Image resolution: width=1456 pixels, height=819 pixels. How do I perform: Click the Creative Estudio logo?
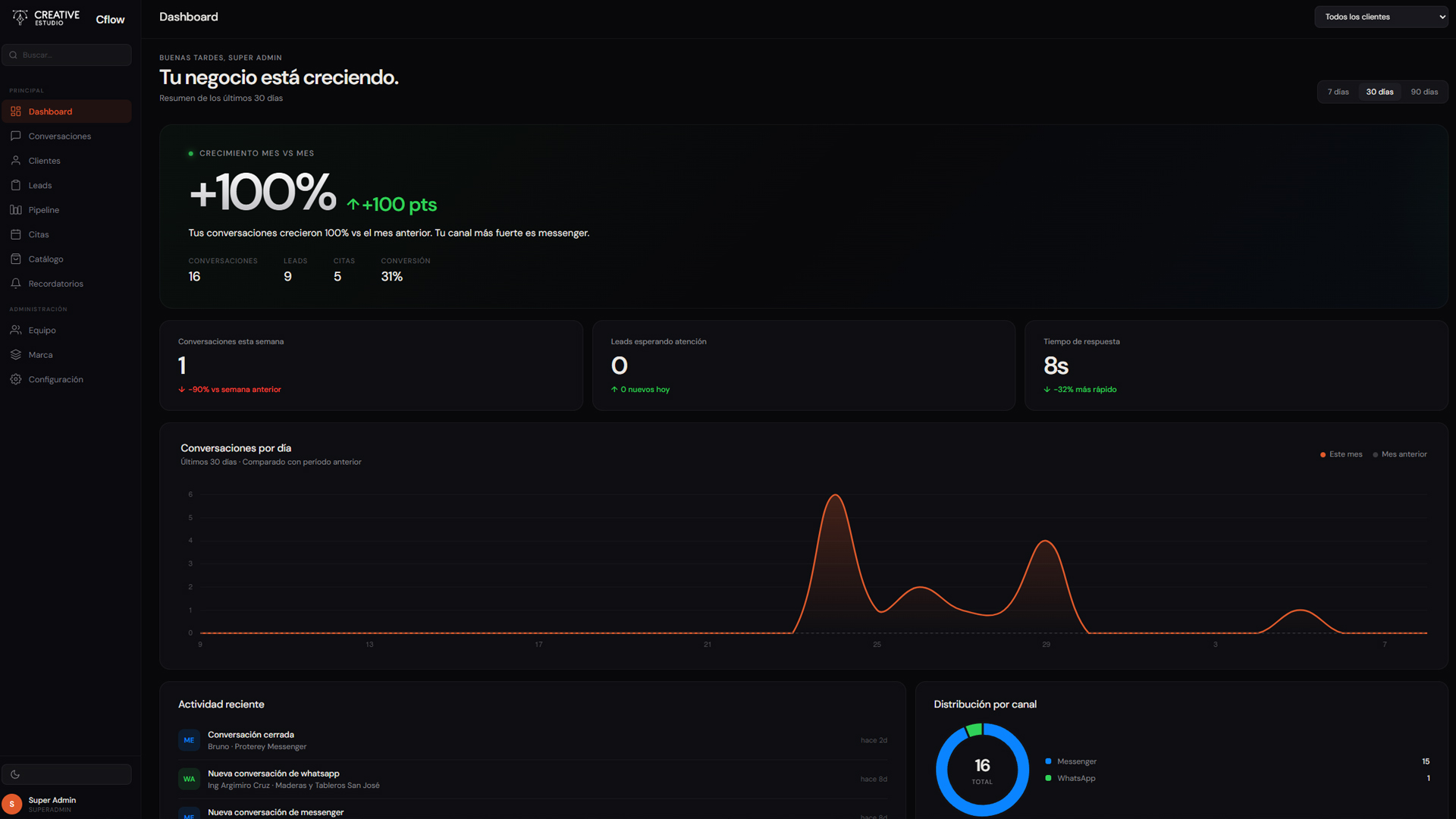[x=45, y=17]
